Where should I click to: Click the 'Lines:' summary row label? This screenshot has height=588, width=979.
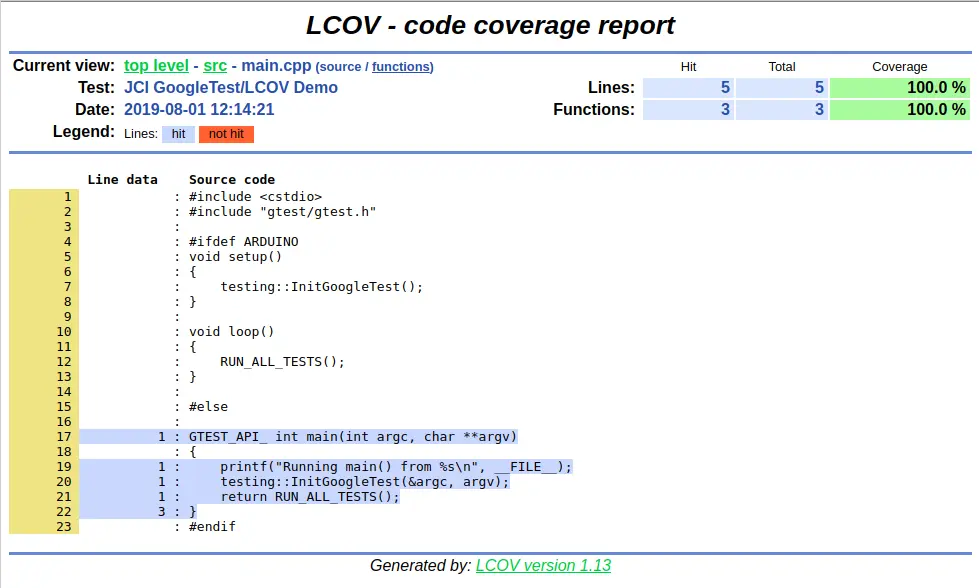[611, 87]
